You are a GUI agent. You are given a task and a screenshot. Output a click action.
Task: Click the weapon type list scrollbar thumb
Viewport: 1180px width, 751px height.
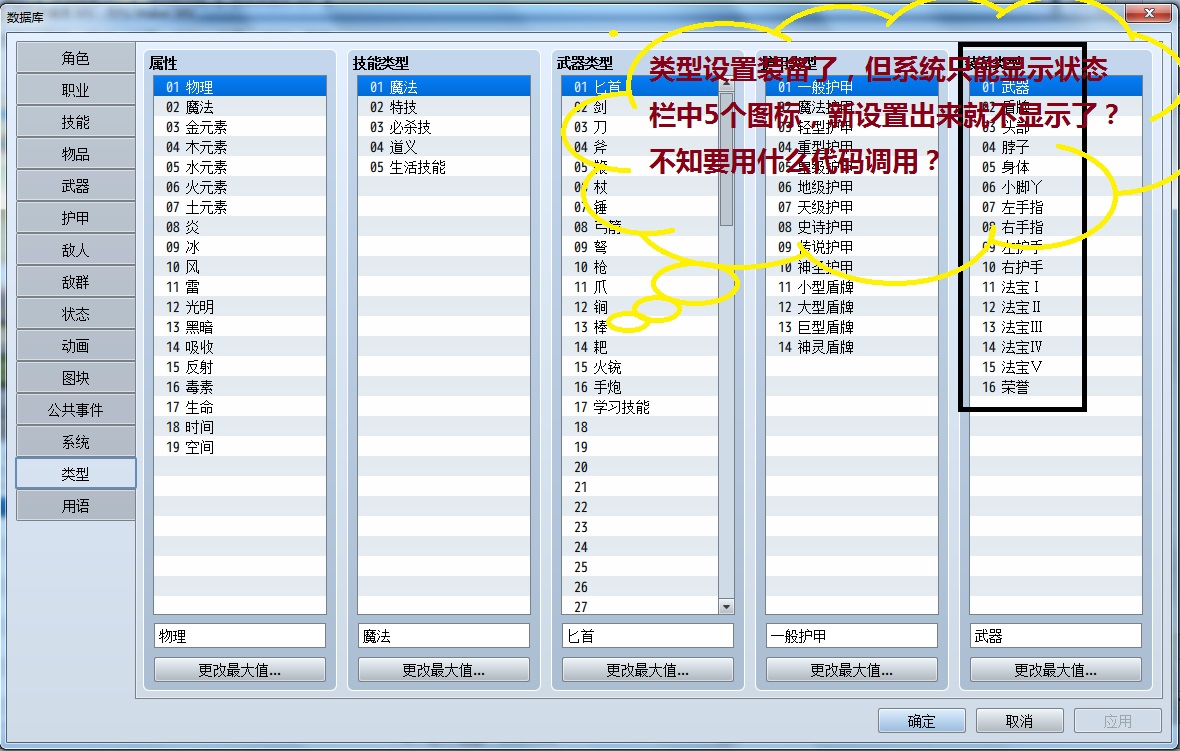(x=726, y=158)
